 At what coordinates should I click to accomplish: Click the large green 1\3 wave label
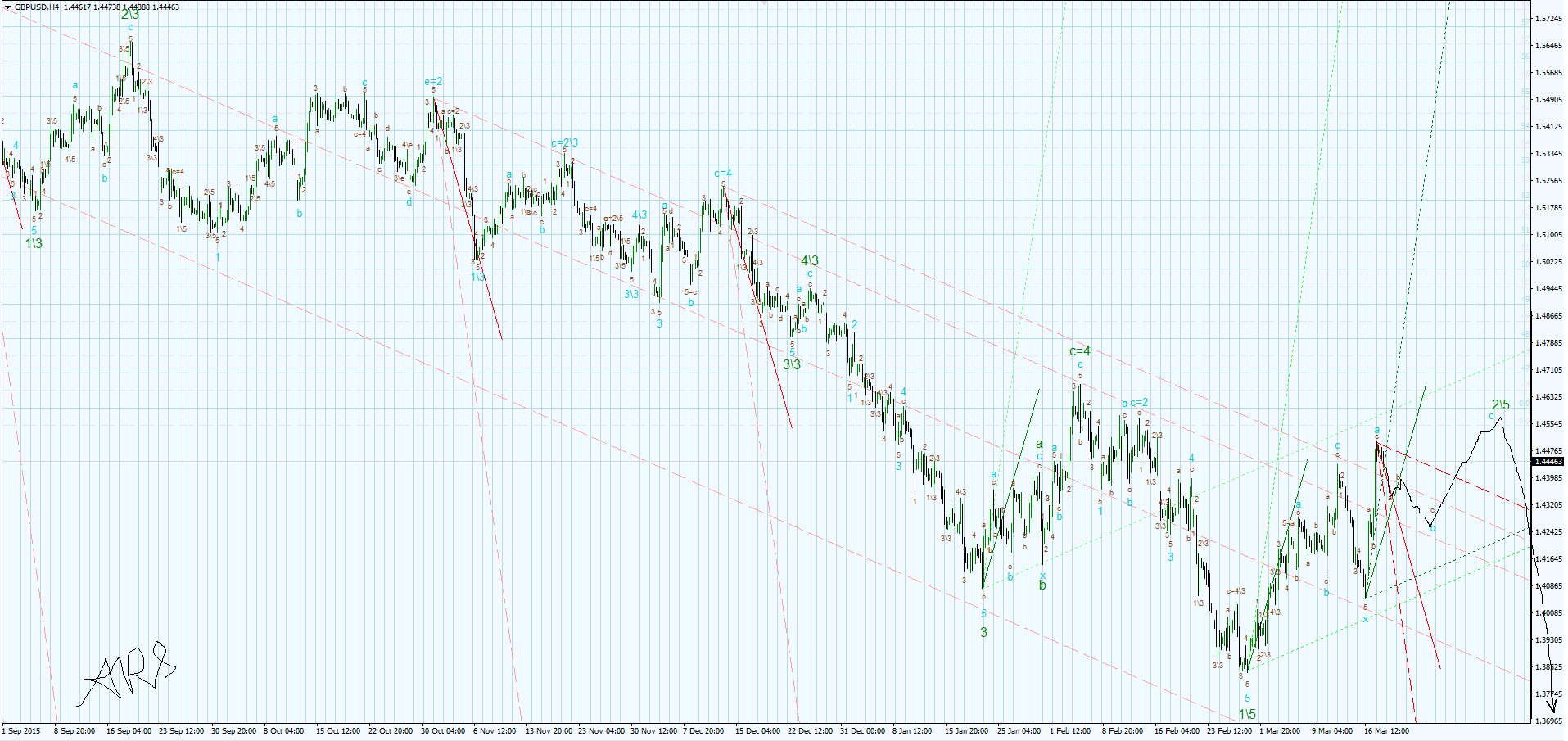coord(34,243)
